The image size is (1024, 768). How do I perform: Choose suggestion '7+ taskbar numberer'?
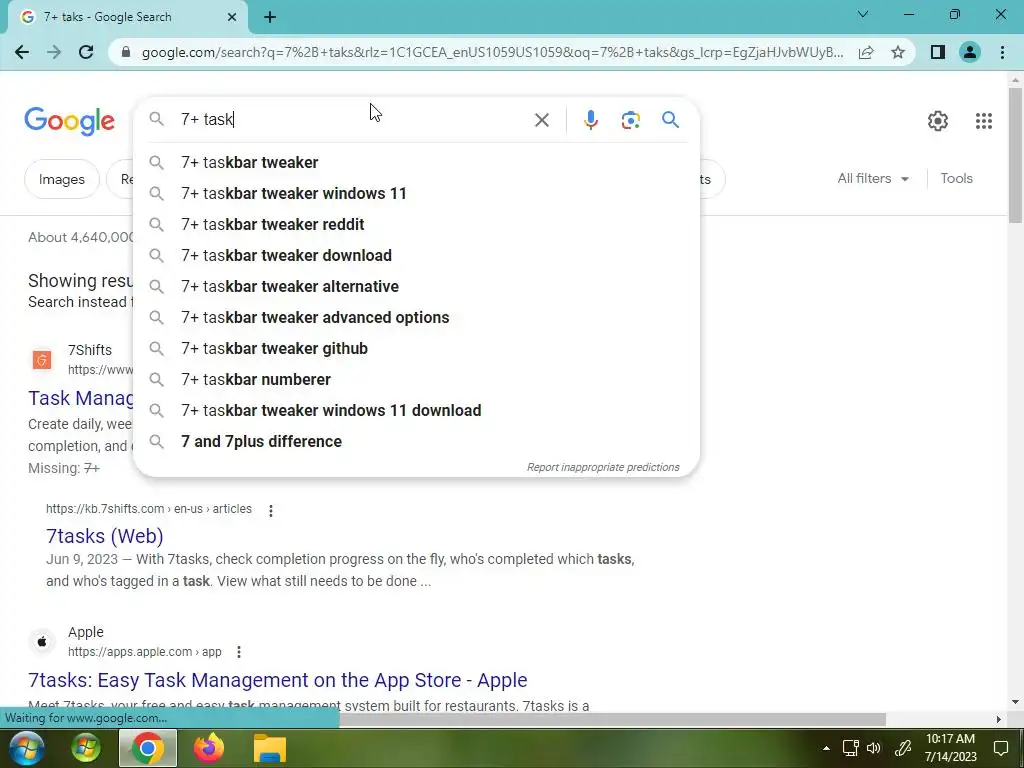[416, 379]
